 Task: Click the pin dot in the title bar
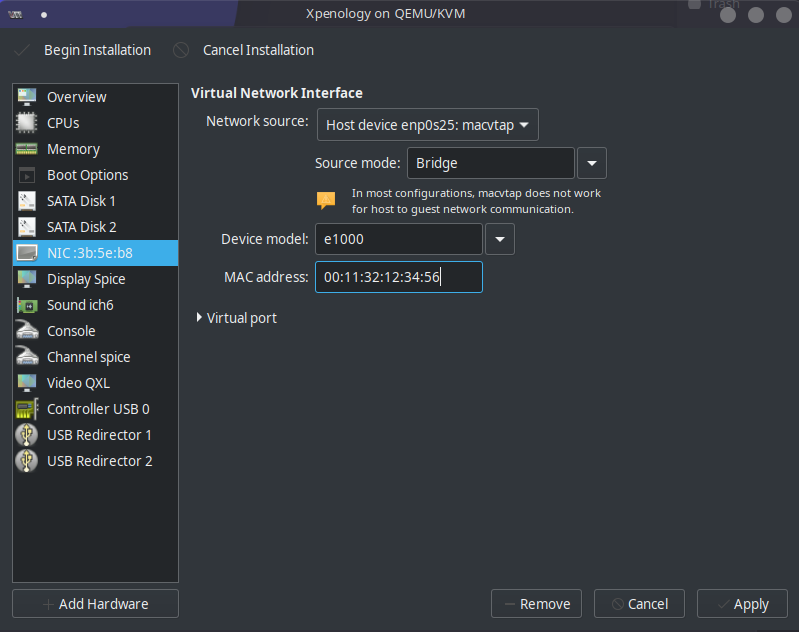44,15
